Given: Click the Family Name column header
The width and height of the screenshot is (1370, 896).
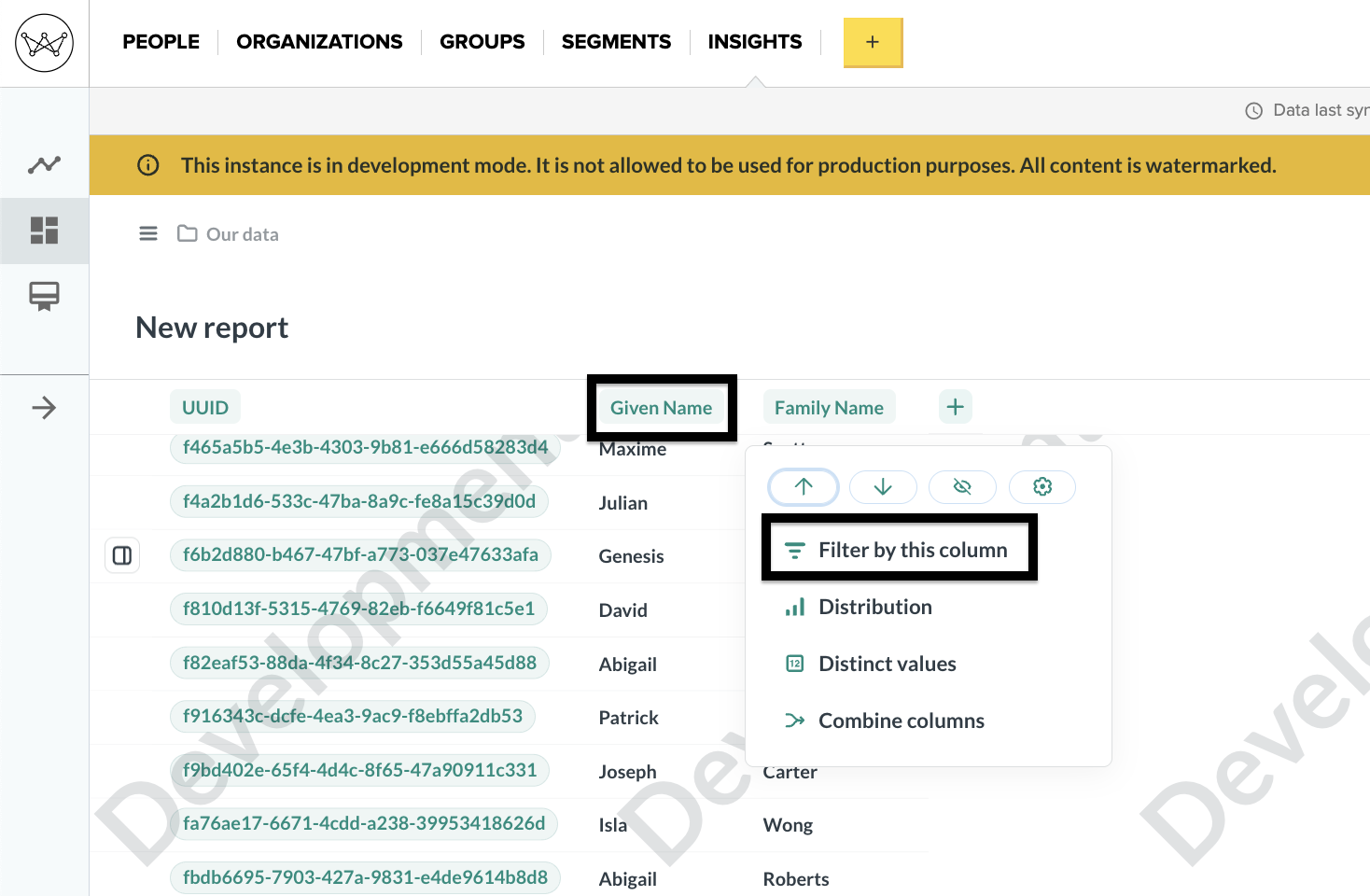Looking at the screenshot, I should pos(829,408).
